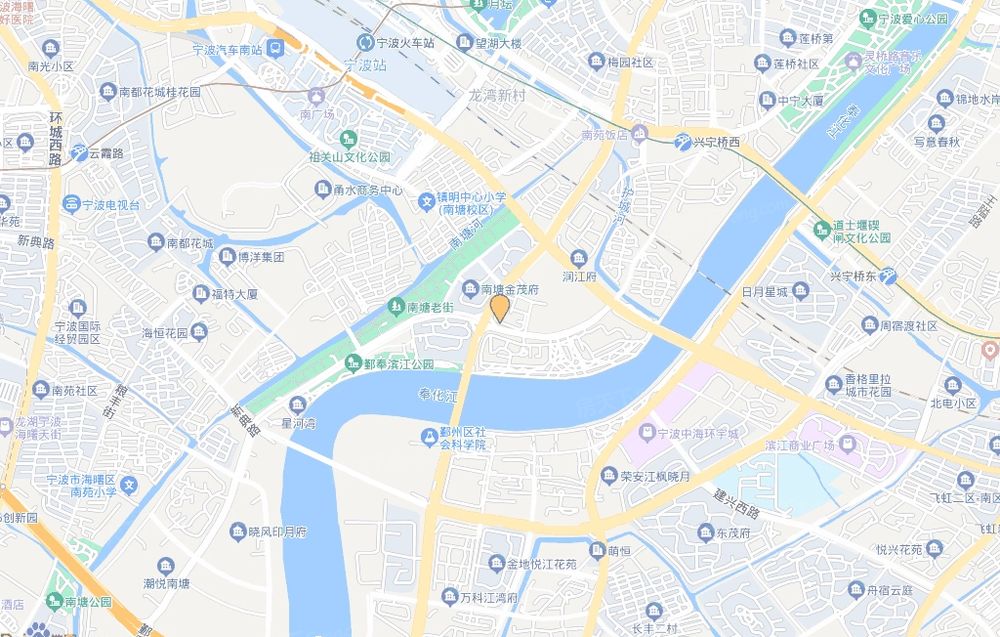1000x637 pixels.
Task: Click the 宁波电视台 TV station icon
Action: click(x=71, y=205)
